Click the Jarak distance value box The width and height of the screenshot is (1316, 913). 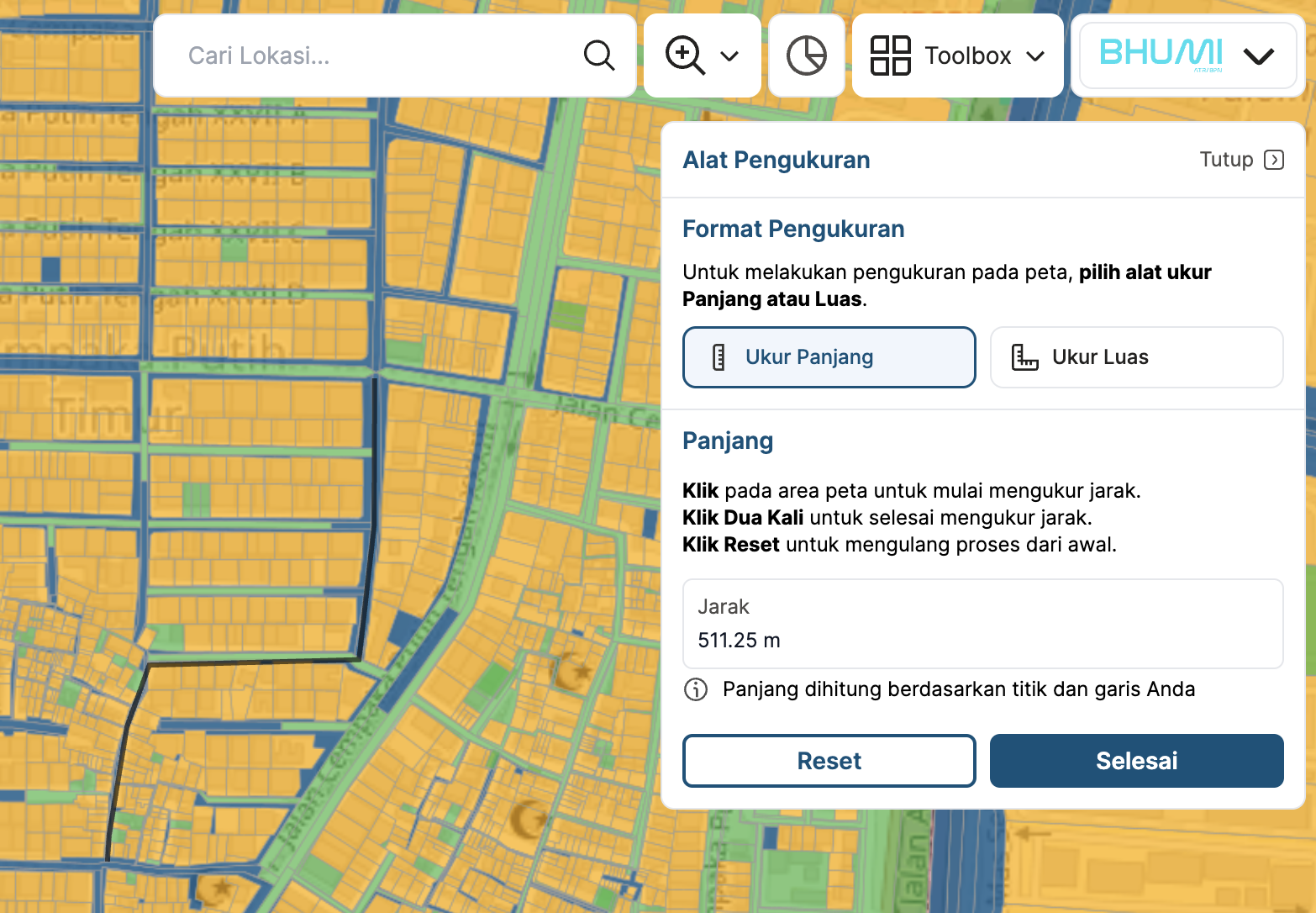point(983,624)
